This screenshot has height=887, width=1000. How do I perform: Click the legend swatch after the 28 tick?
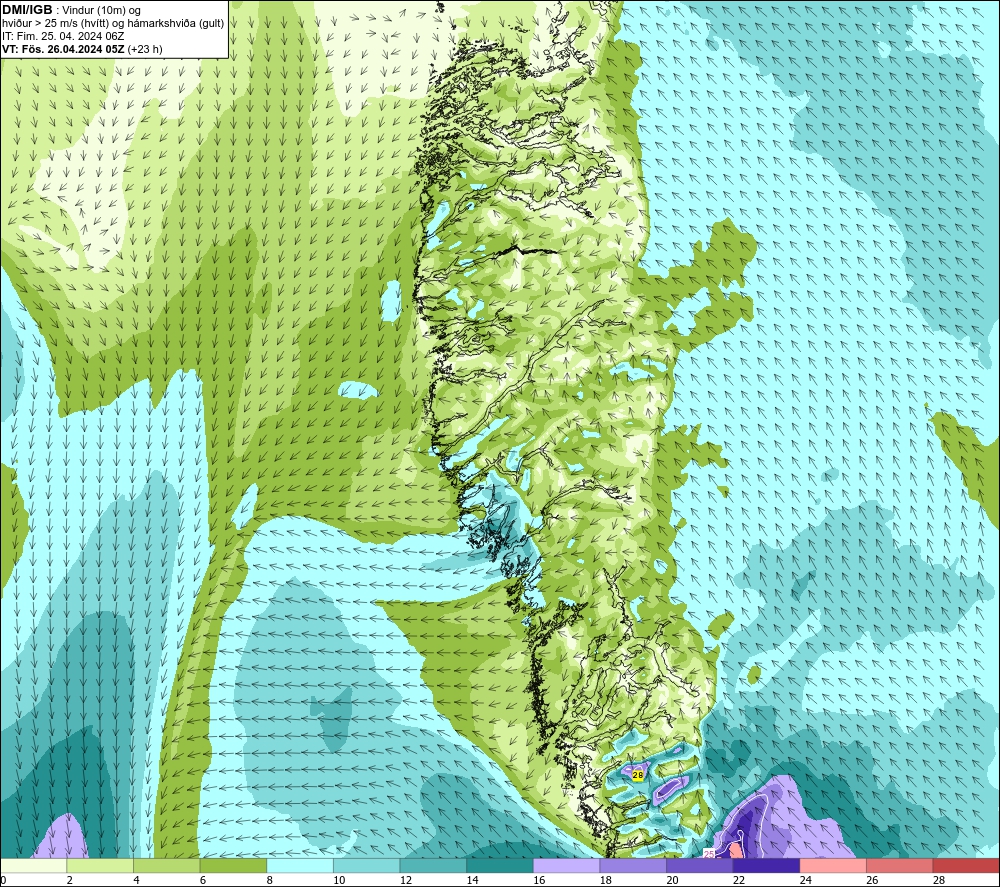966,865
